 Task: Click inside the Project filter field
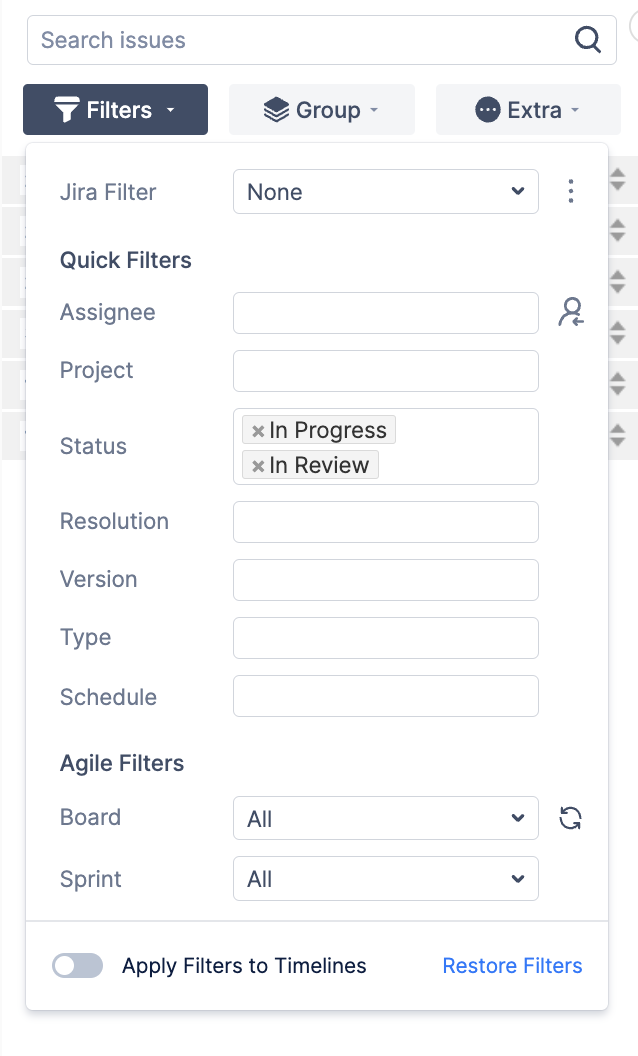[x=386, y=370]
